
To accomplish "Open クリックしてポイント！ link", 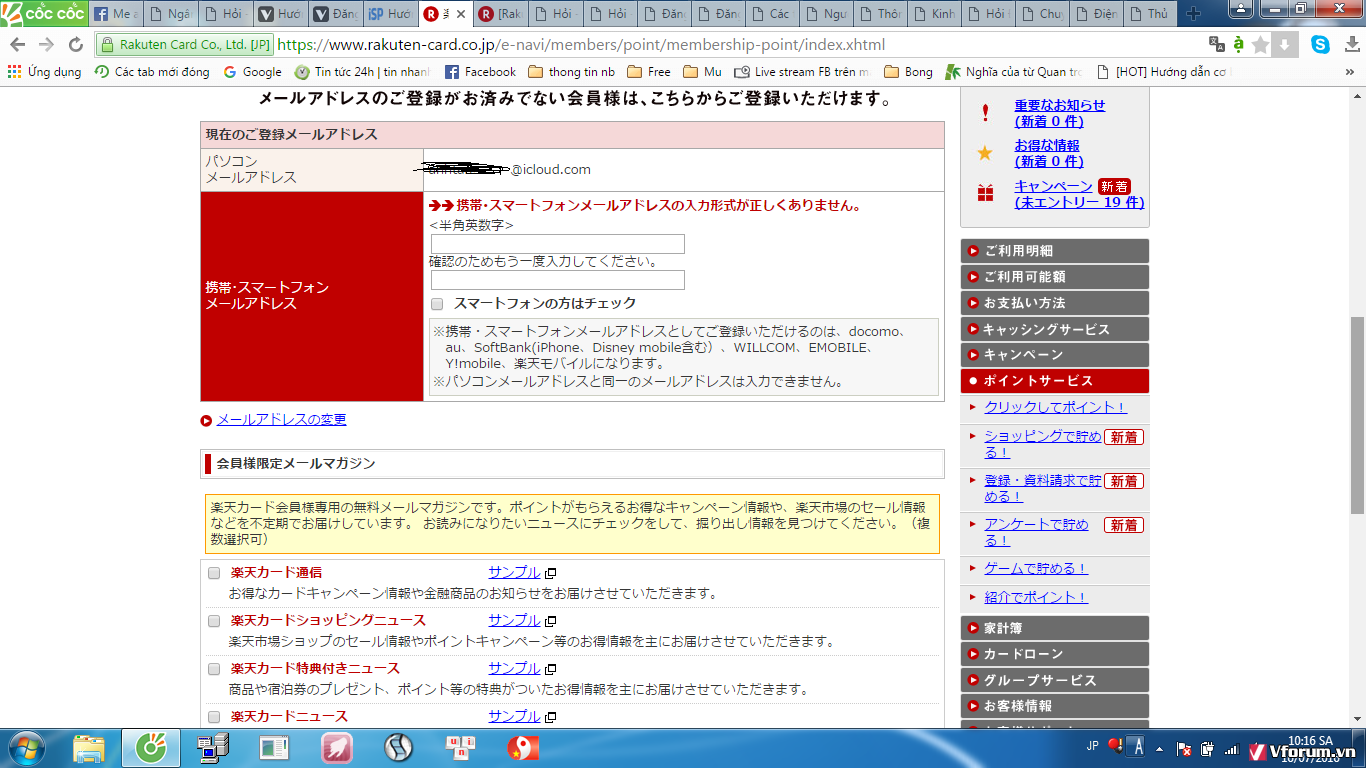I will coord(1055,407).
